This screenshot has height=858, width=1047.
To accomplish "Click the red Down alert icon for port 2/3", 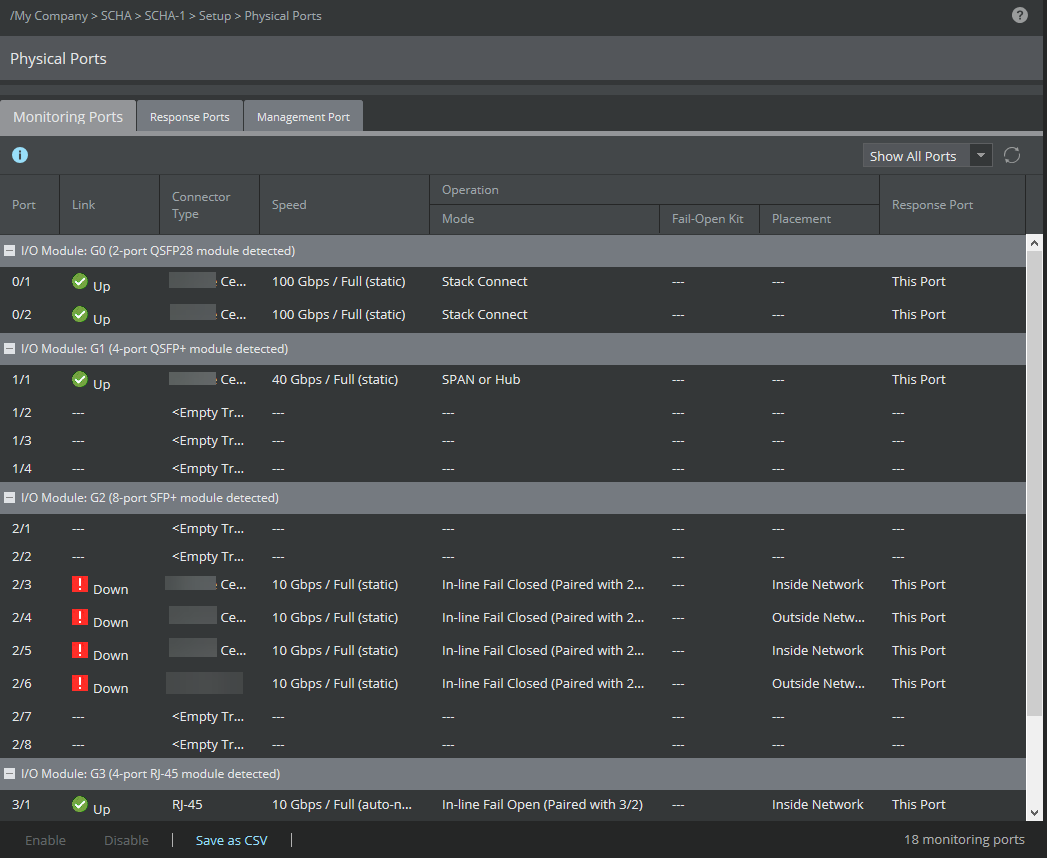I will (x=79, y=584).
